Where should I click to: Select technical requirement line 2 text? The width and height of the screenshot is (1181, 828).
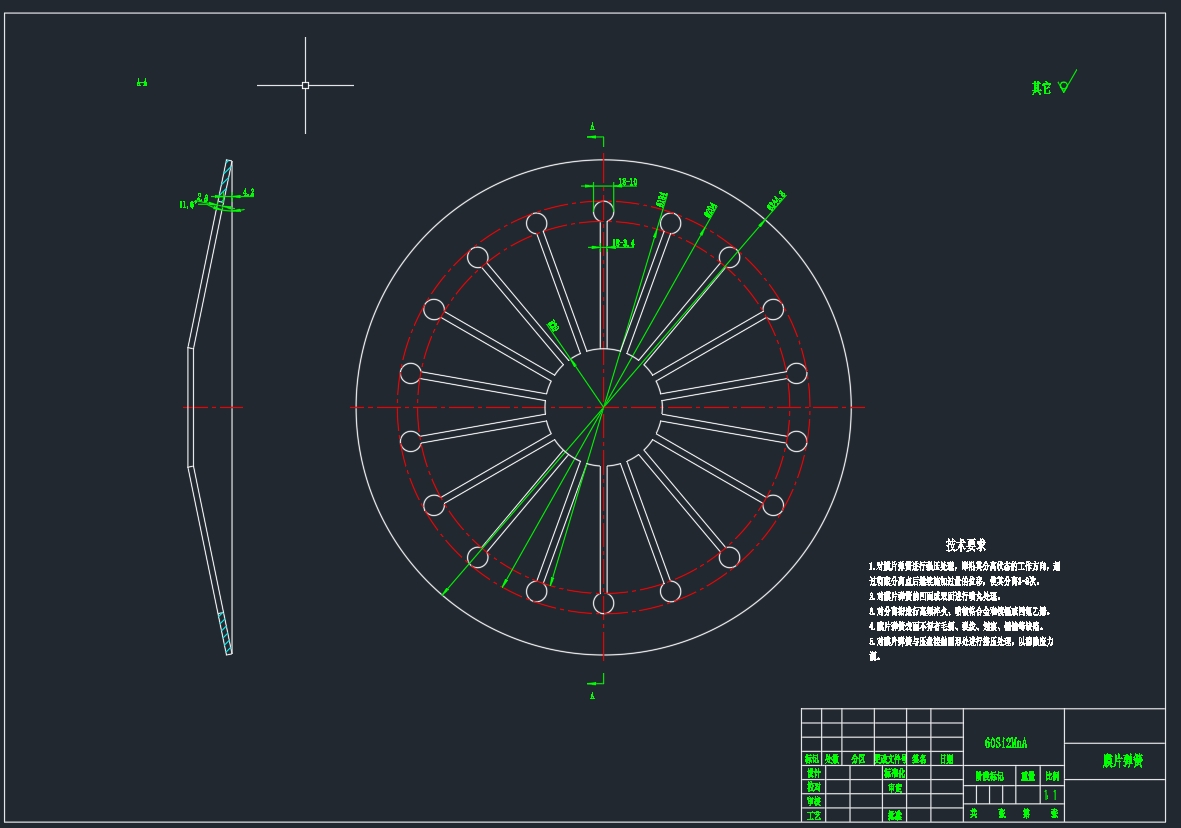tap(934, 596)
